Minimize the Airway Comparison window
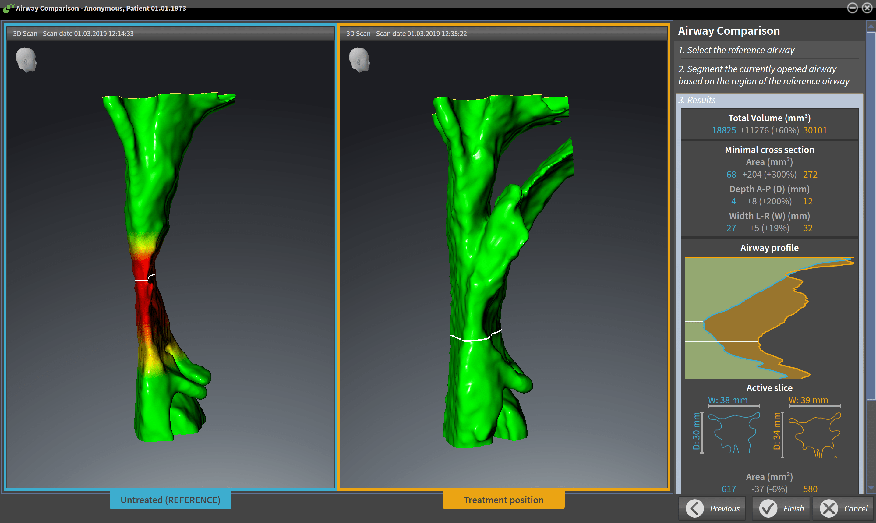876x523 pixels. 852,7
